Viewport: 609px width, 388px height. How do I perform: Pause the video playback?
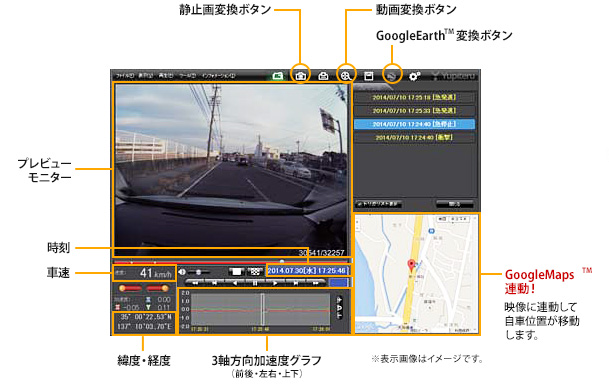coord(254,283)
